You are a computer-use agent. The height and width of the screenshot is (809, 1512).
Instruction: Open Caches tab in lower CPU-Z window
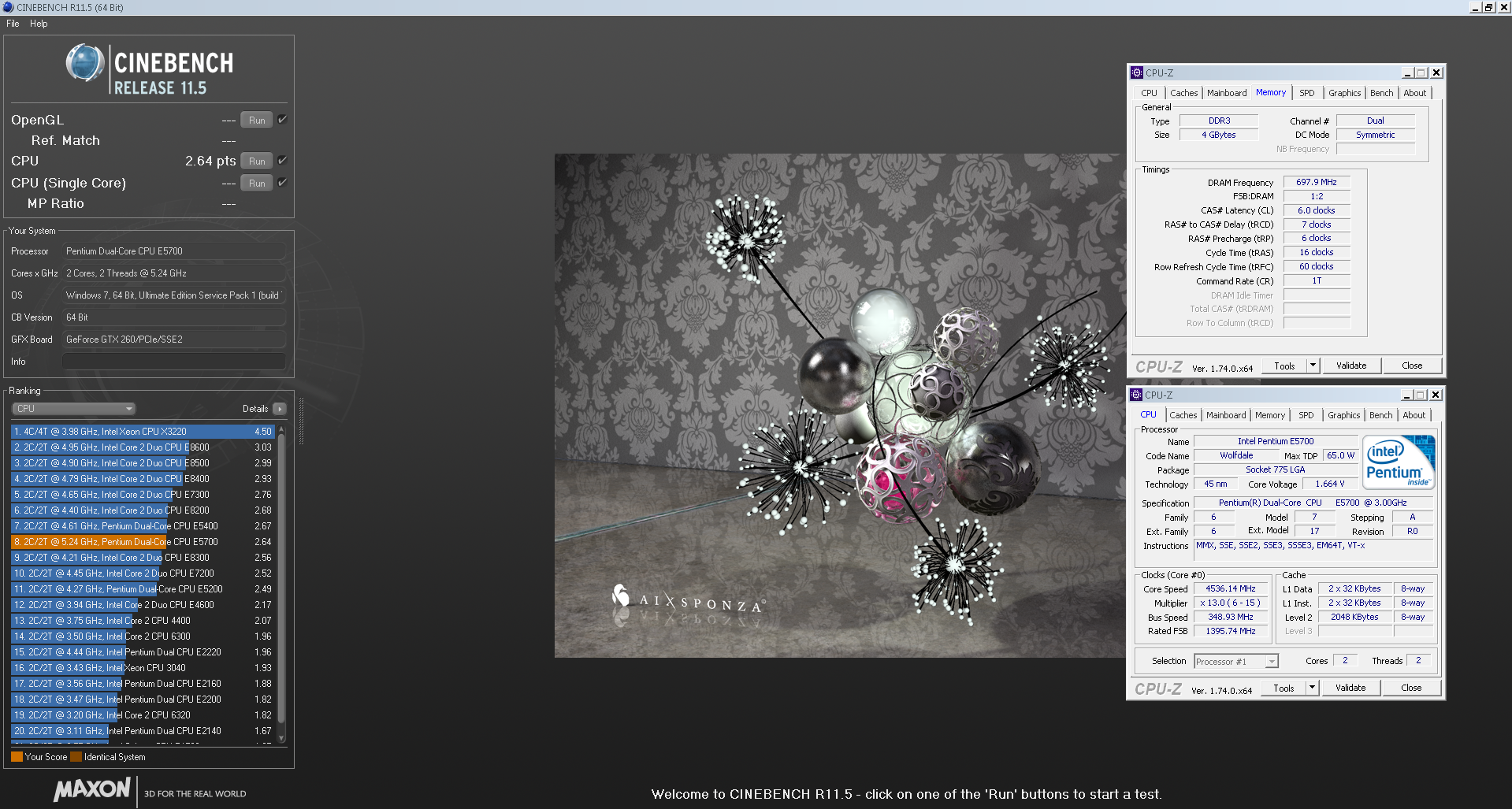coord(1183,415)
